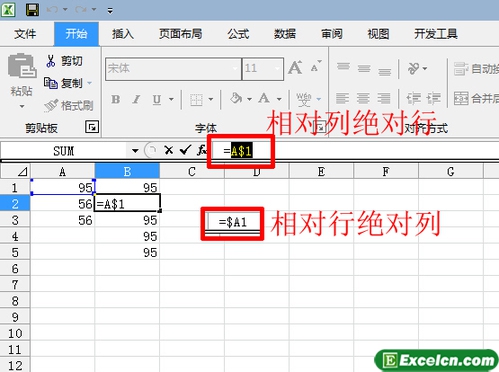Open the 剪贴板 dialog launcher
The height and width of the screenshot is (372, 499).
click(92, 127)
